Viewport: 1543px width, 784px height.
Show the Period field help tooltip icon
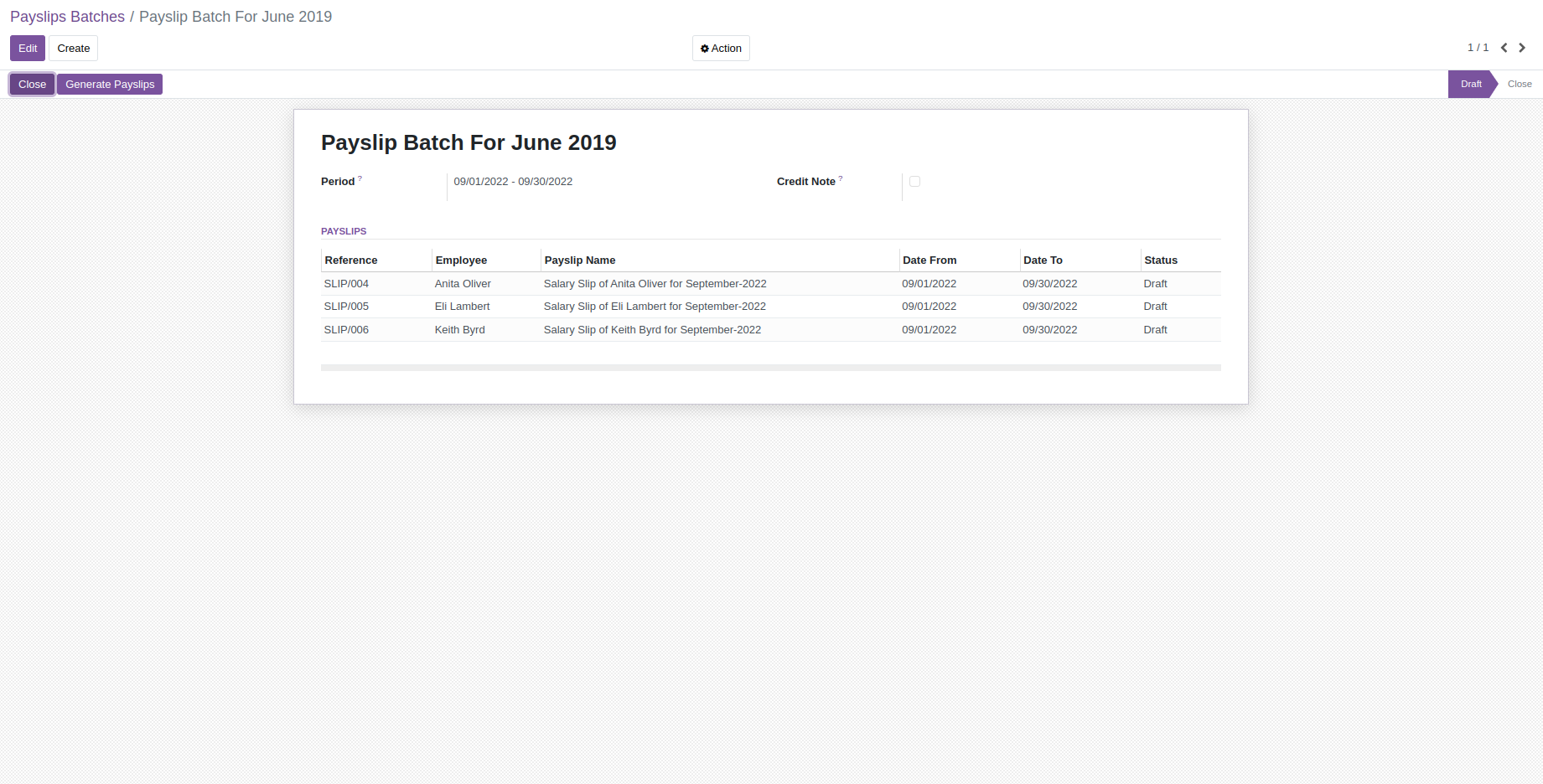click(360, 178)
